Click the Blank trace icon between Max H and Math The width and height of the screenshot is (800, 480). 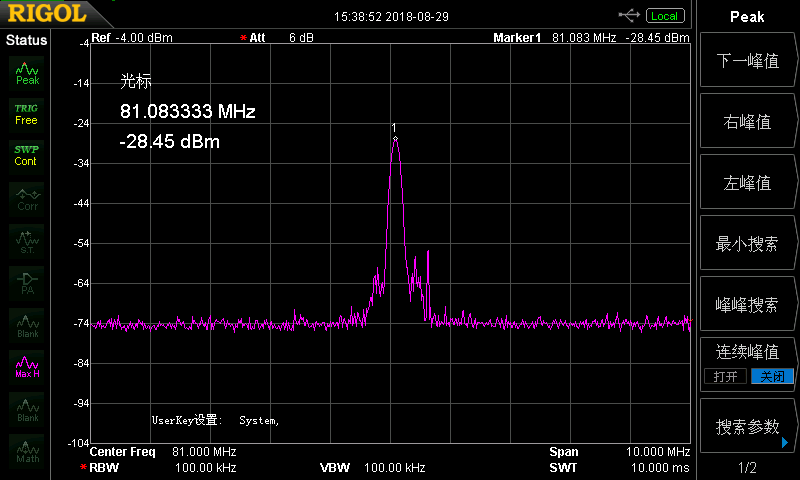click(x=27, y=409)
